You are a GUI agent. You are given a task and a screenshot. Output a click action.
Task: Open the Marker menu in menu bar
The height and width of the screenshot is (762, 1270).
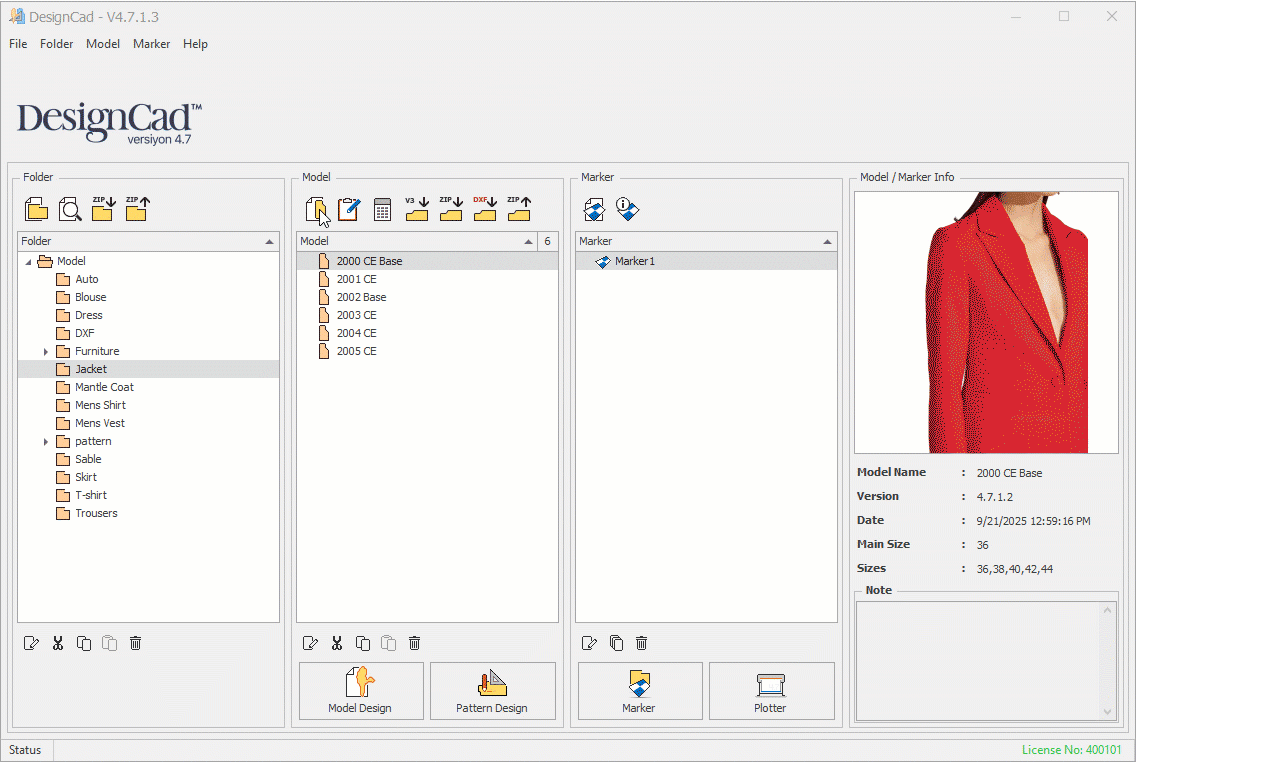pyautogui.click(x=151, y=44)
